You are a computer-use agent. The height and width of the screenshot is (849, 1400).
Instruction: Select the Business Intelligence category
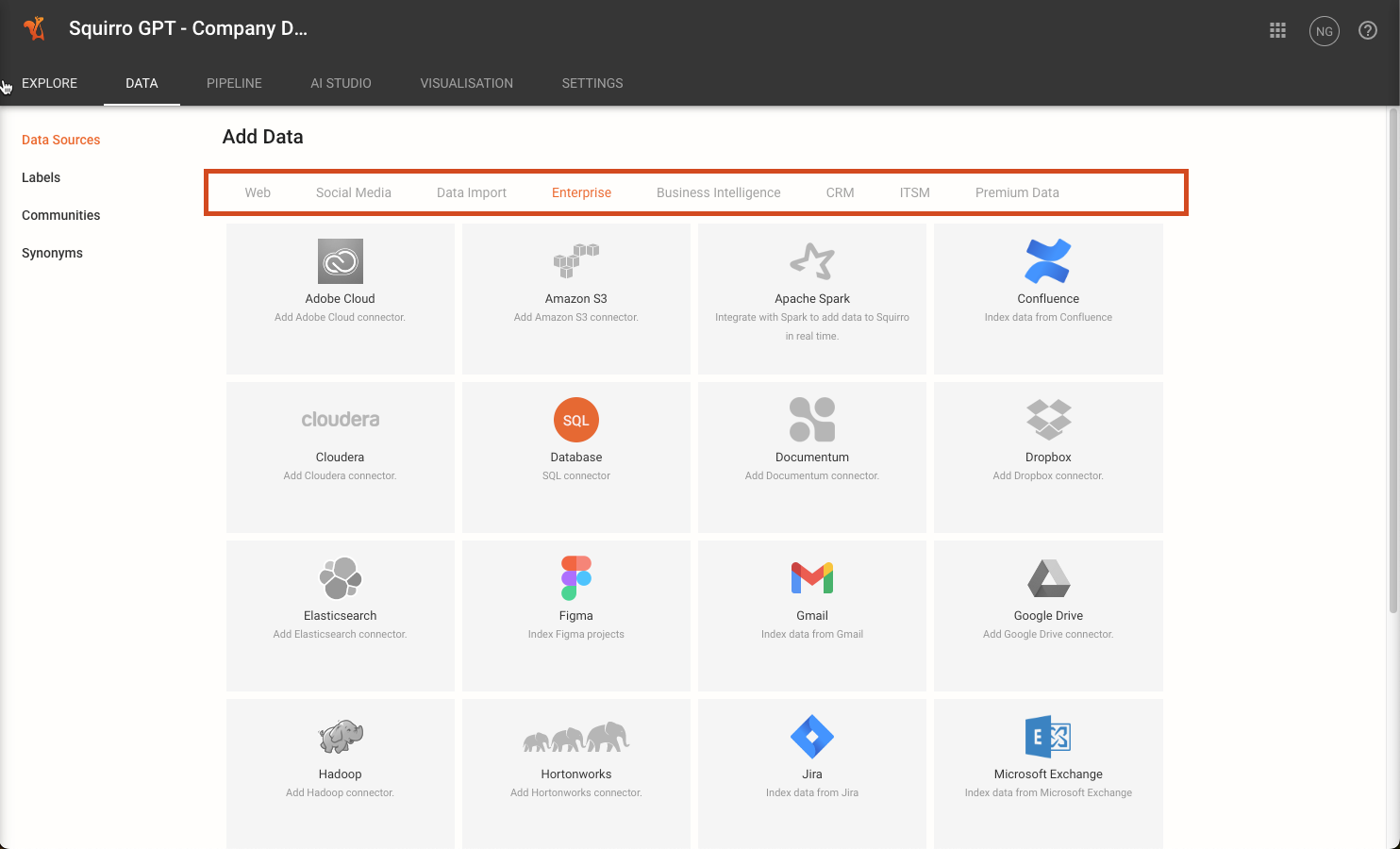click(x=719, y=192)
